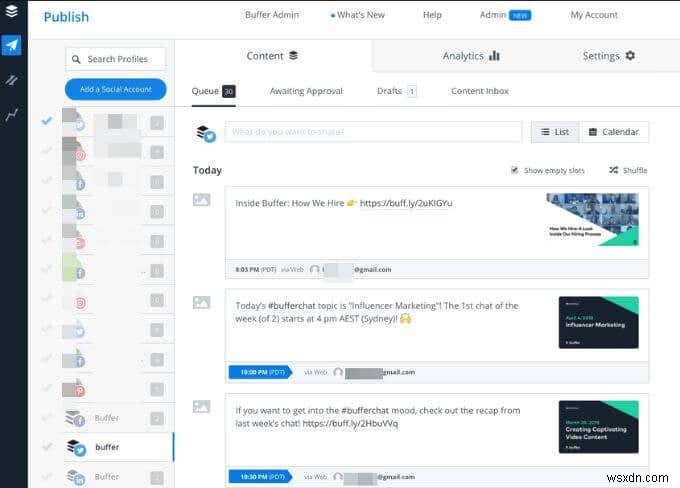Open the How We Hire post thumbnail
The height and width of the screenshot is (488, 680).
592,220
